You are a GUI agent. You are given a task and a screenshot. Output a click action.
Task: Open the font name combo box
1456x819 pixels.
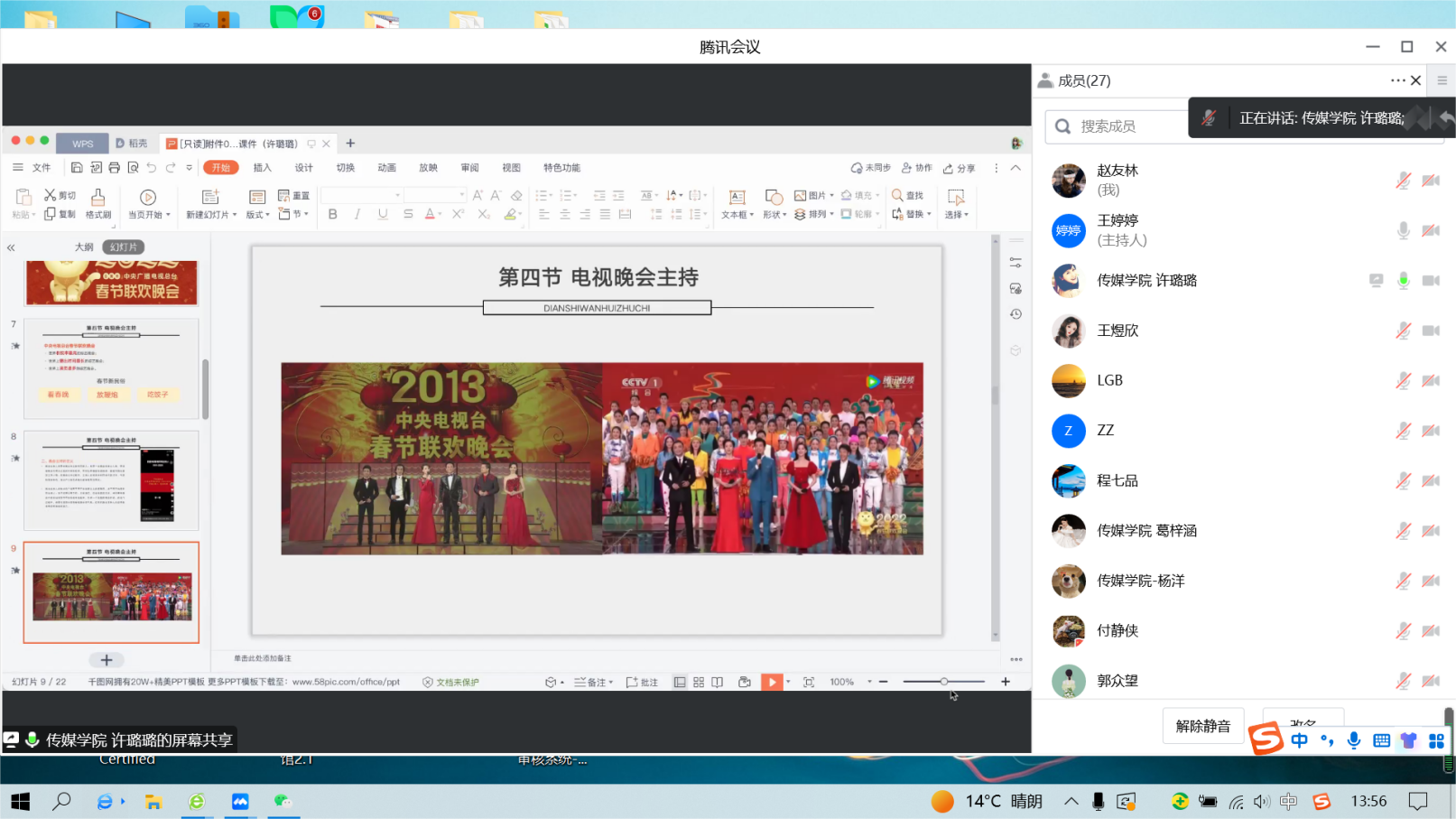click(x=361, y=195)
